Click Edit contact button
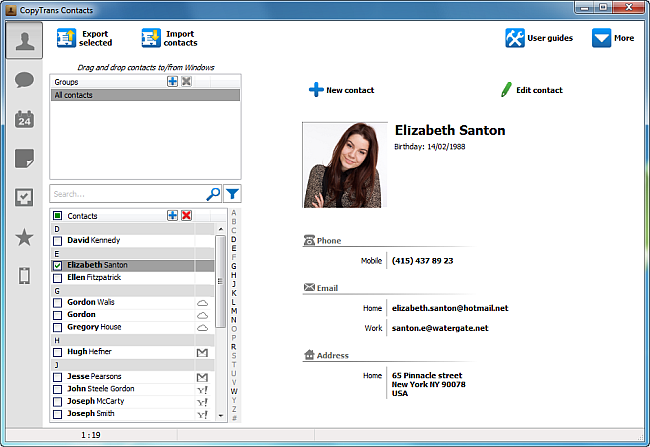 (532, 90)
